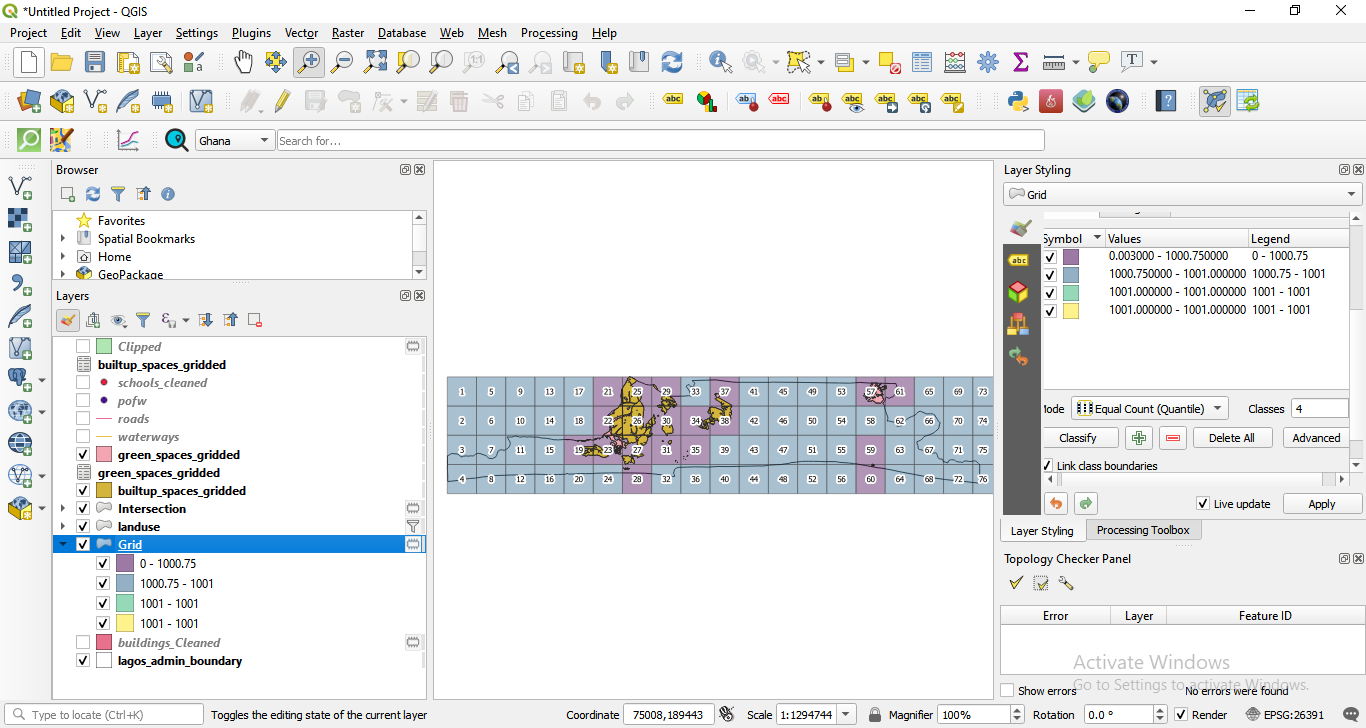Open the Raster menu
This screenshot has width=1366, height=728.
348,33
